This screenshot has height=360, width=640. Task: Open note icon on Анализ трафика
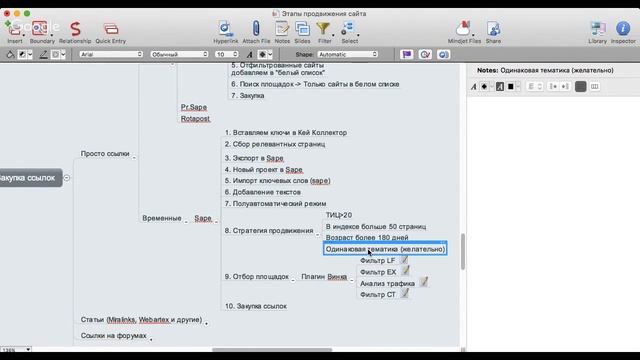click(x=424, y=282)
